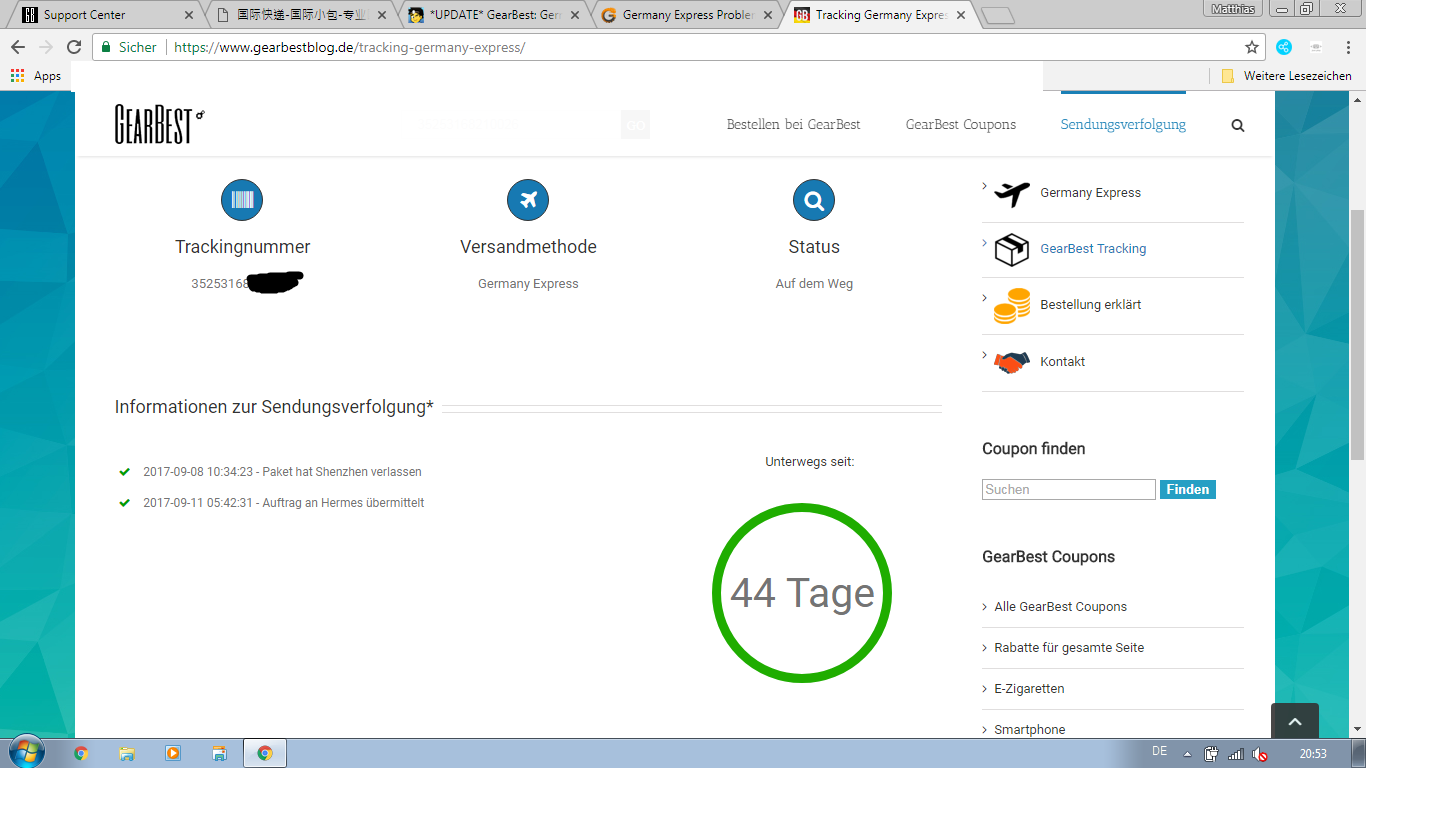The image size is (1452, 832).
Task: Click the Auftrag an Hermes übermittelt entry
Action: tap(284, 503)
